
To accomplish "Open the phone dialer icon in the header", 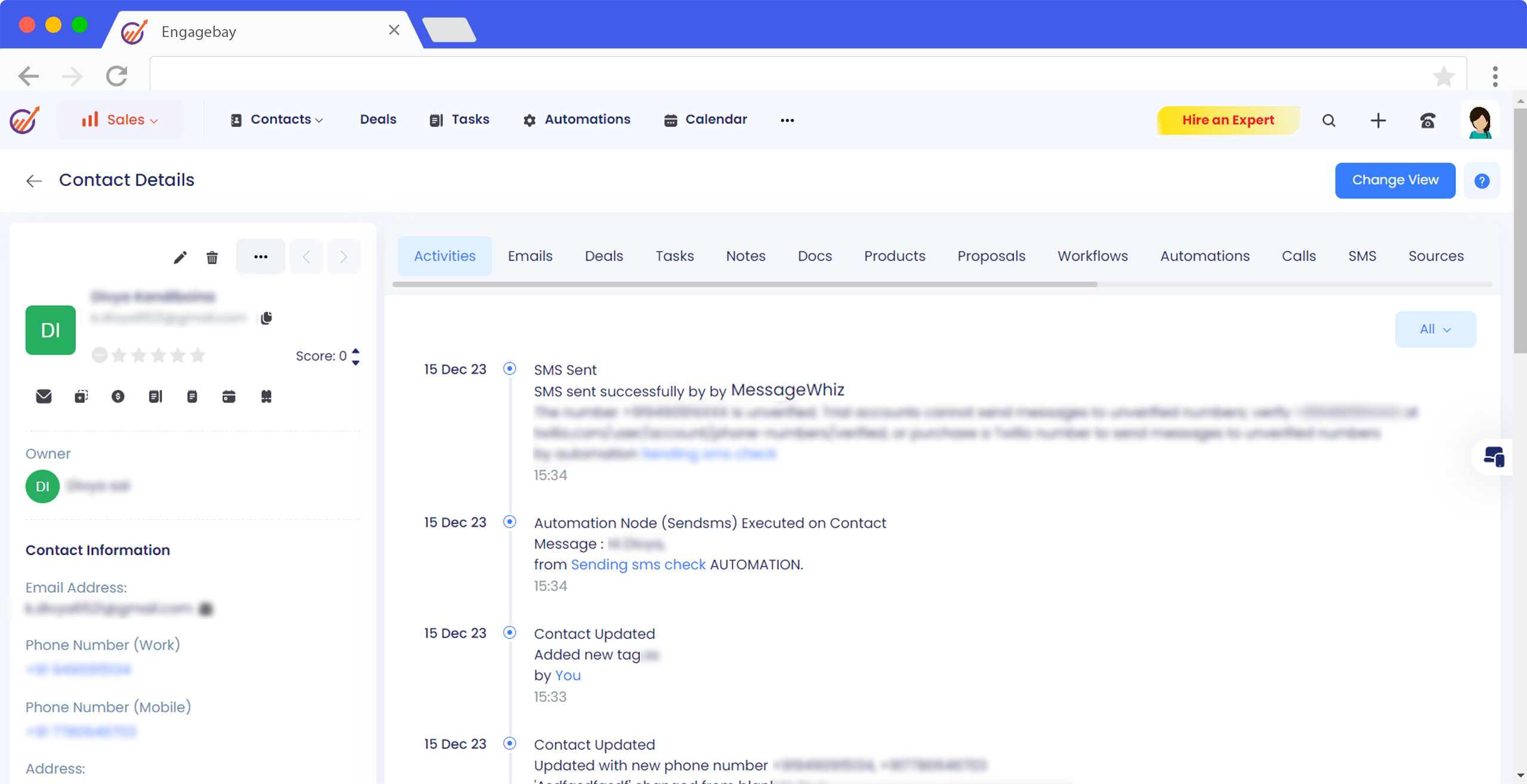I will coord(1427,120).
